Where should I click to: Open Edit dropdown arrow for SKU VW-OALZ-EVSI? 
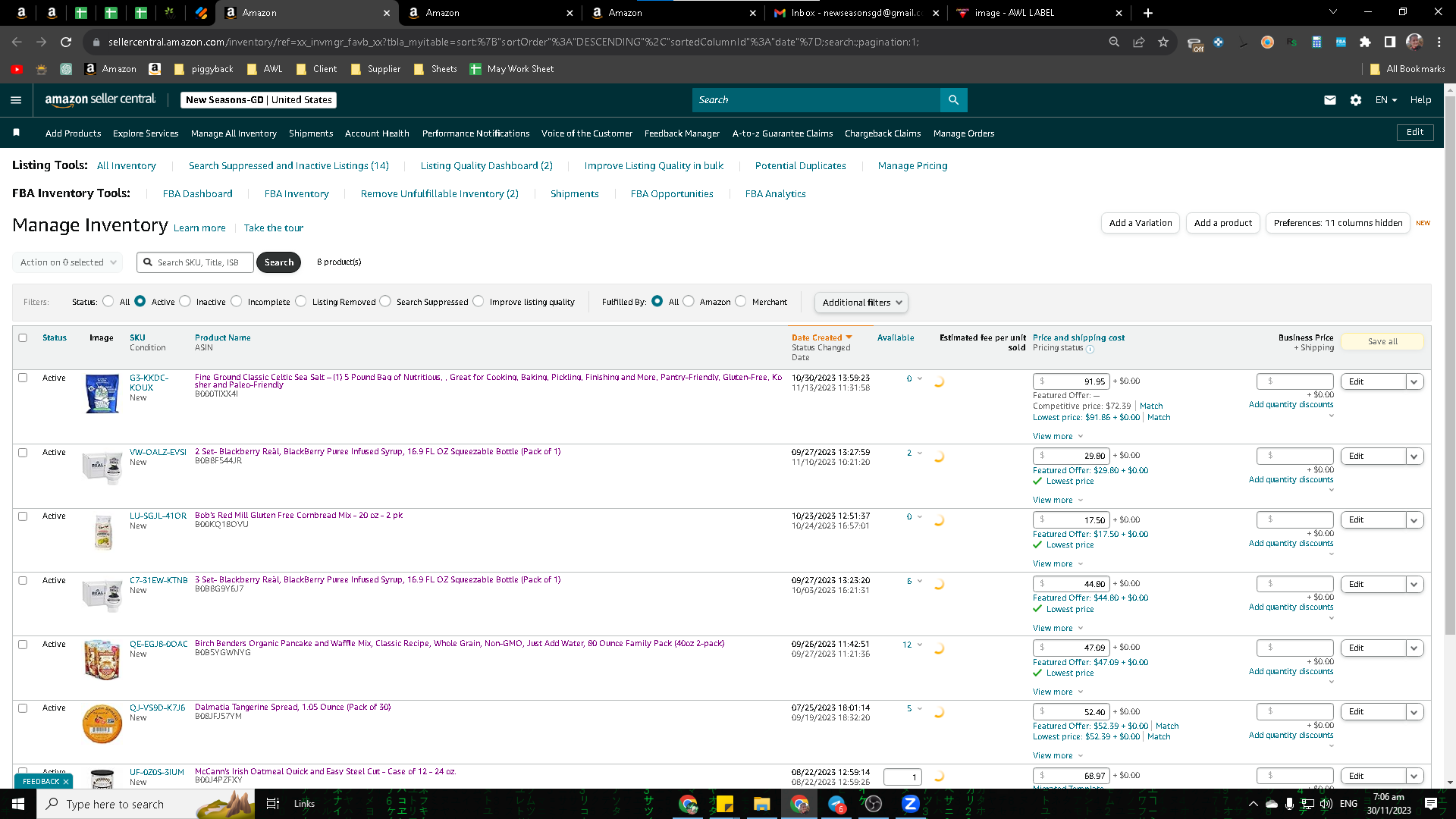(x=1414, y=457)
